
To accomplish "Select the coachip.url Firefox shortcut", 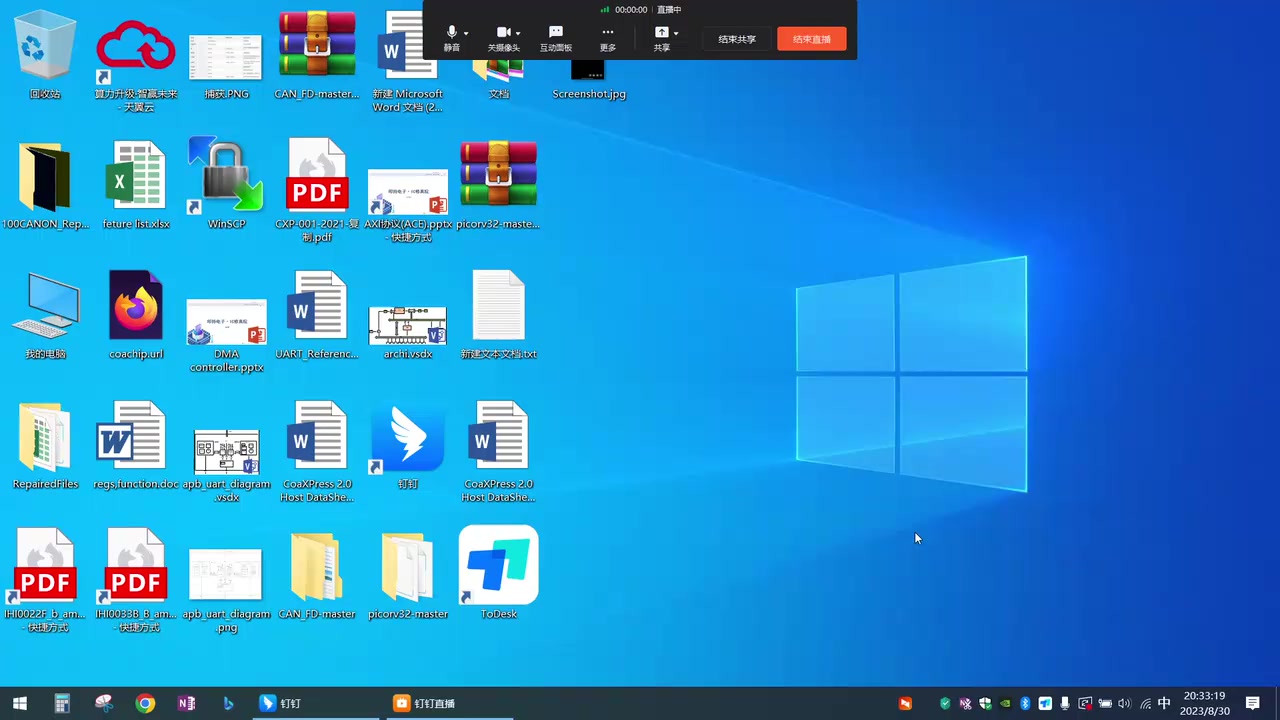I will (x=136, y=315).
